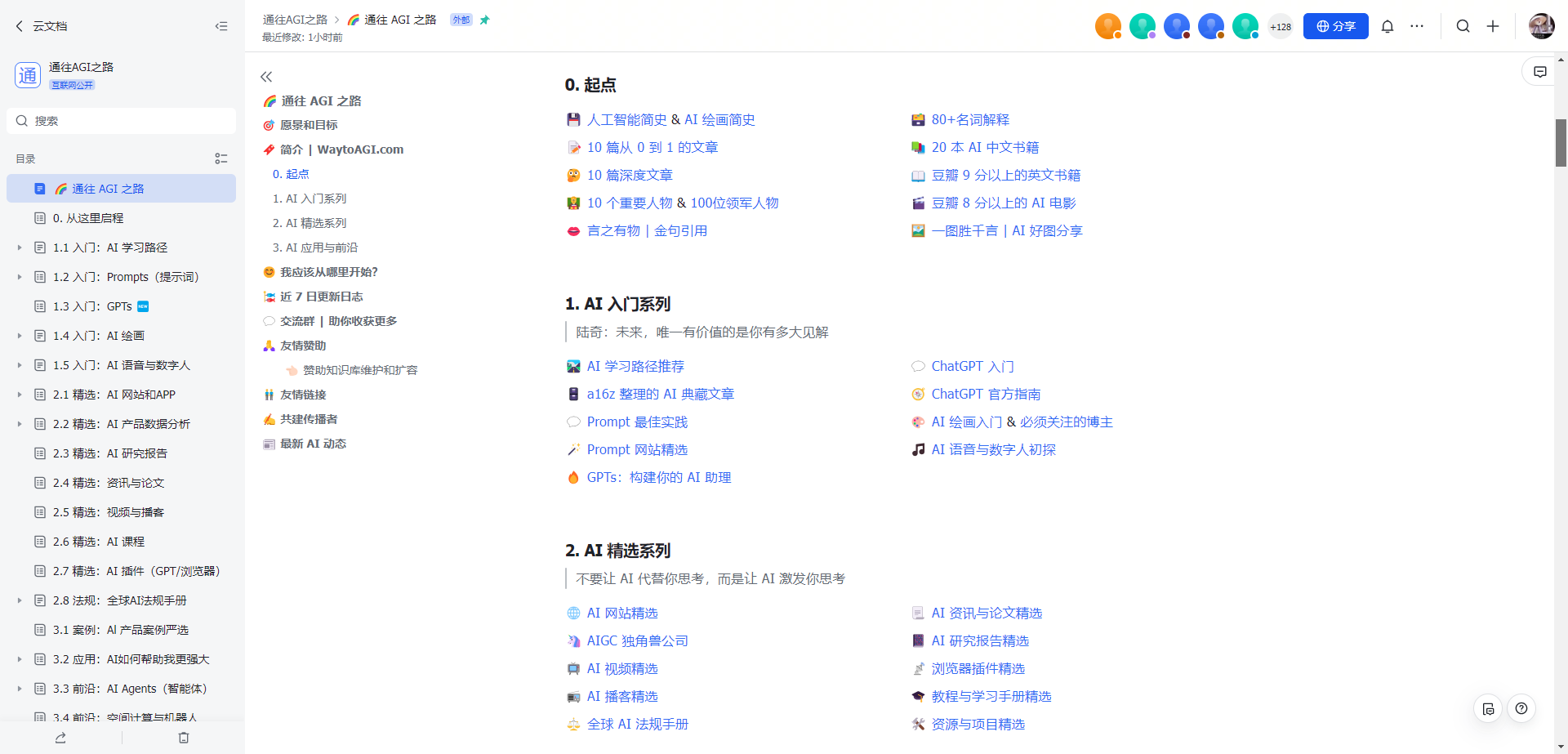Open the comments panel icon

(x=1539, y=72)
